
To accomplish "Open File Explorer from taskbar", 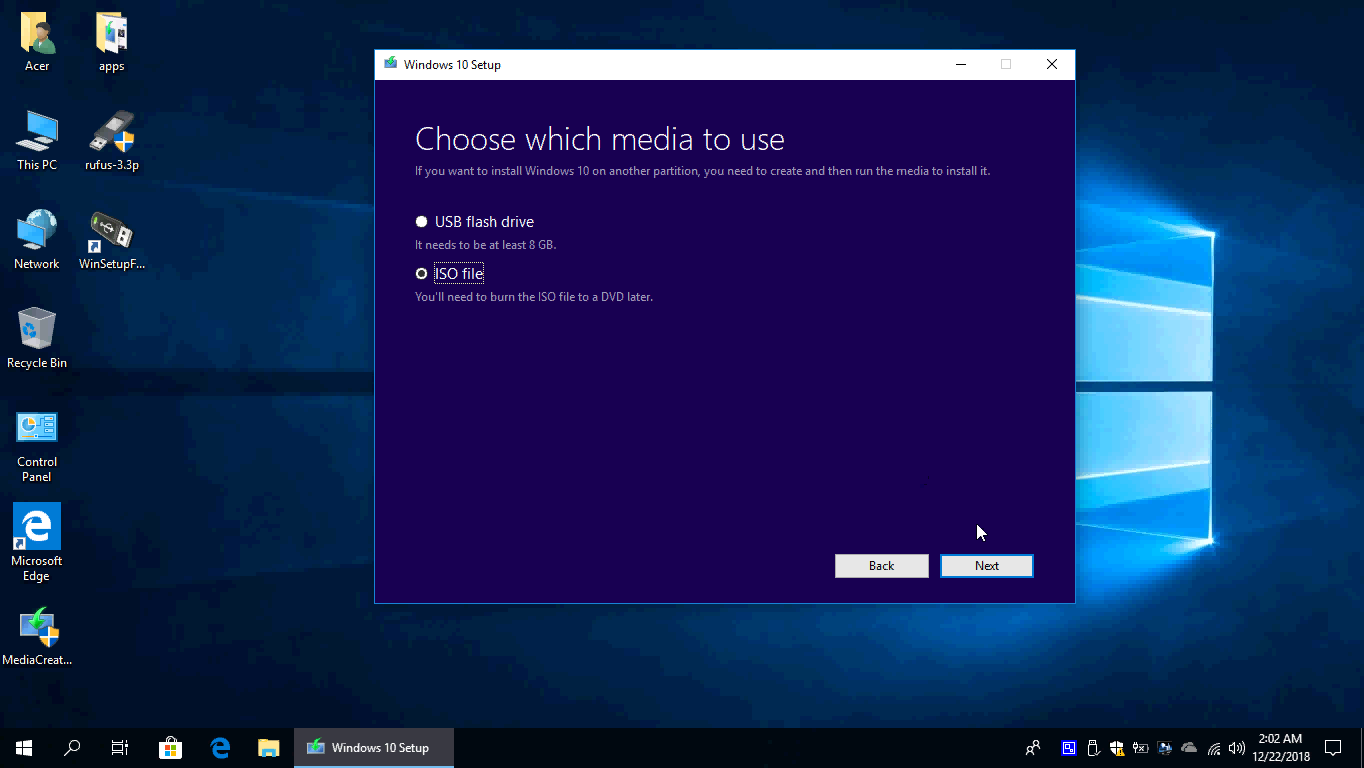I will pos(268,748).
